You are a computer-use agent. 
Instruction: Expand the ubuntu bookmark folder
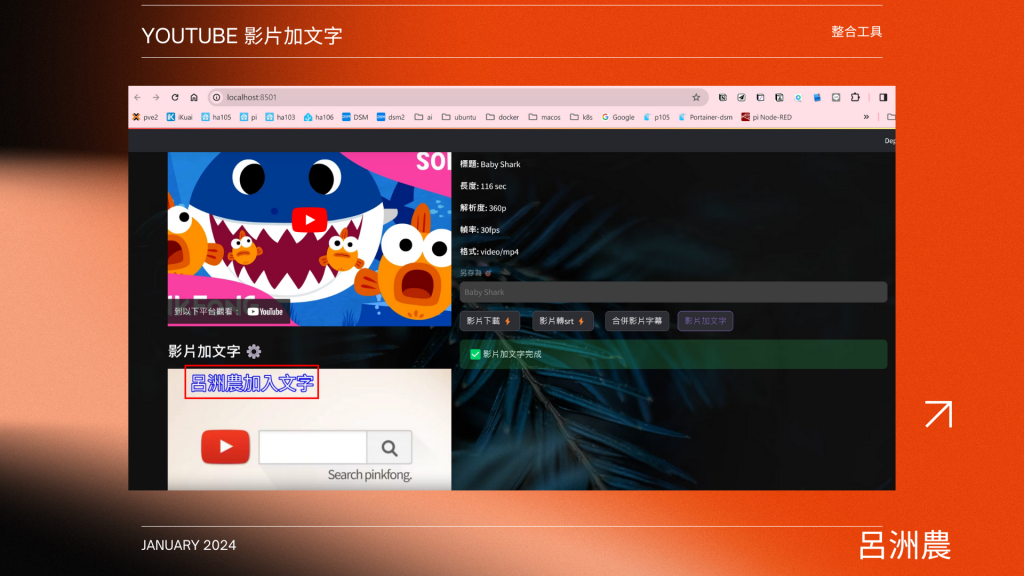[x=458, y=118]
